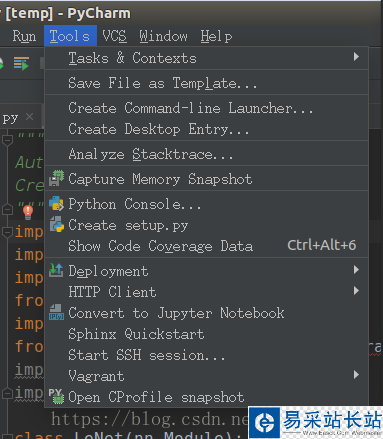Expand the Tasks & Contexts submenu arrow

point(356,57)
